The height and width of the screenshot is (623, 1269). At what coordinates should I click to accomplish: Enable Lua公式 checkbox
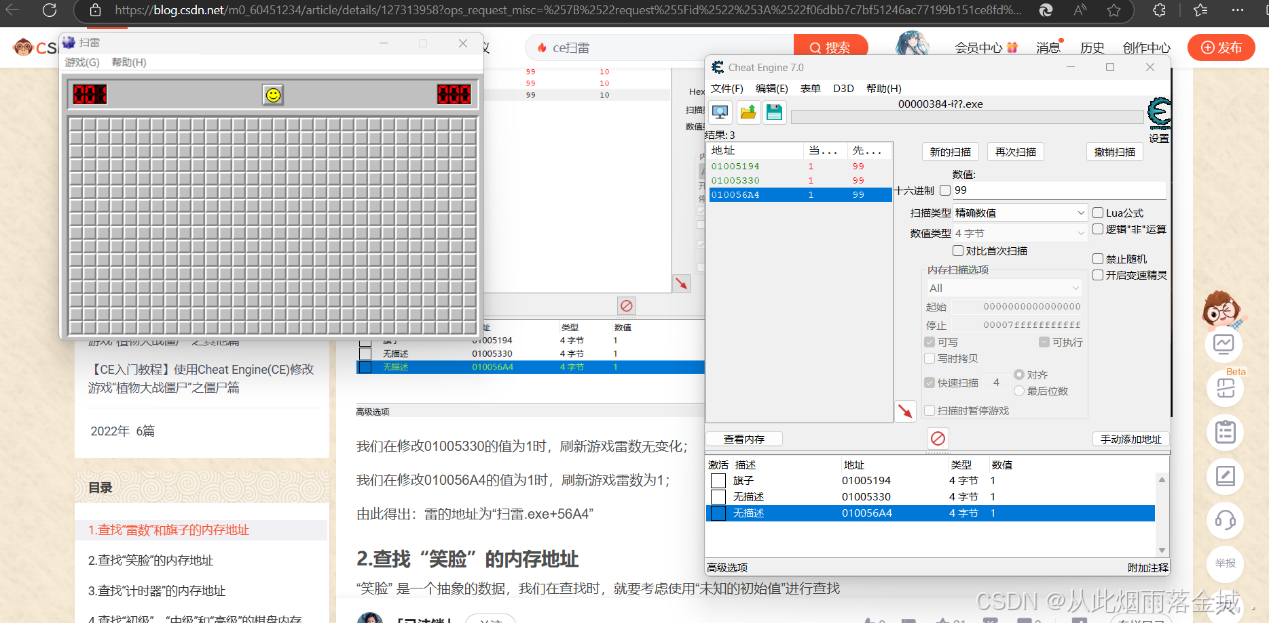click(x=1098, y=213)
